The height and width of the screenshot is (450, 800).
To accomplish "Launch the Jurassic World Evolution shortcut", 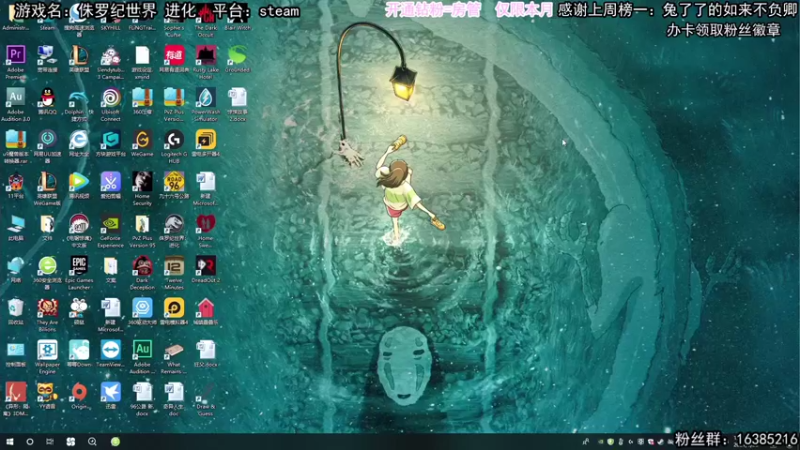I will tap(174, 223).
